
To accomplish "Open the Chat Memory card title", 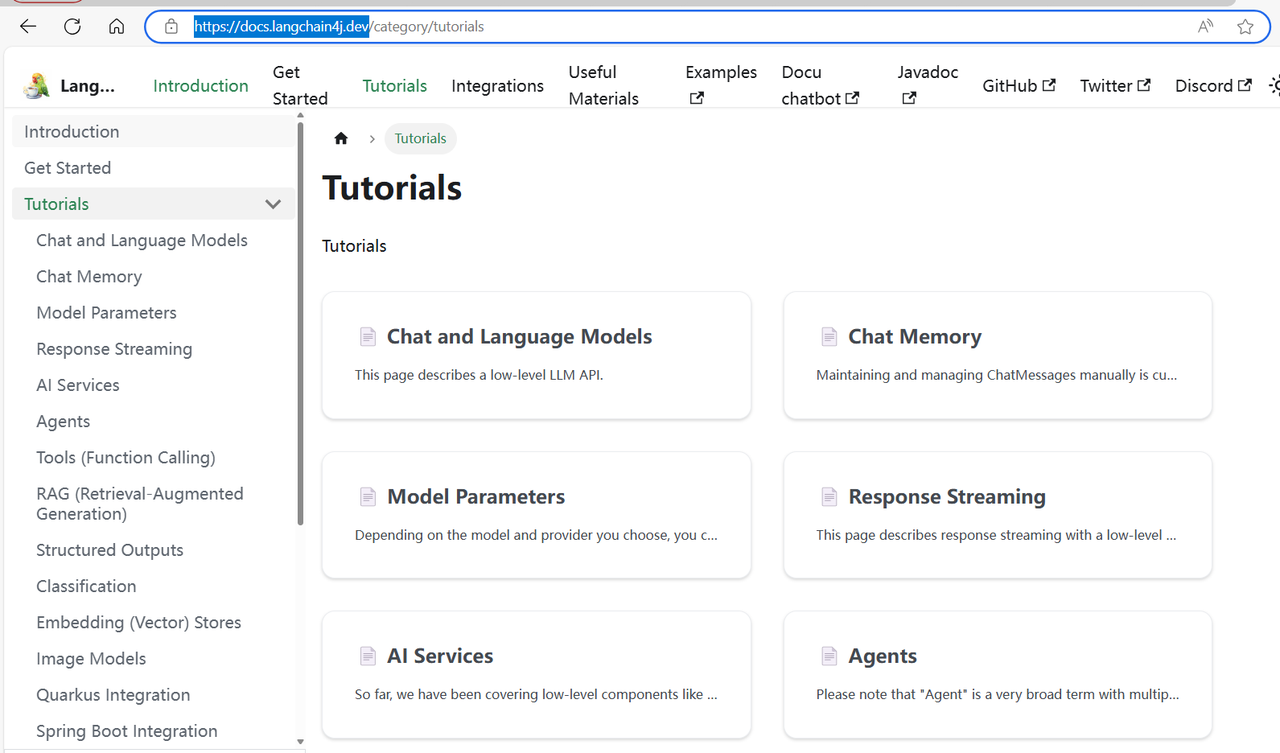I will click(x=915, y=337).
